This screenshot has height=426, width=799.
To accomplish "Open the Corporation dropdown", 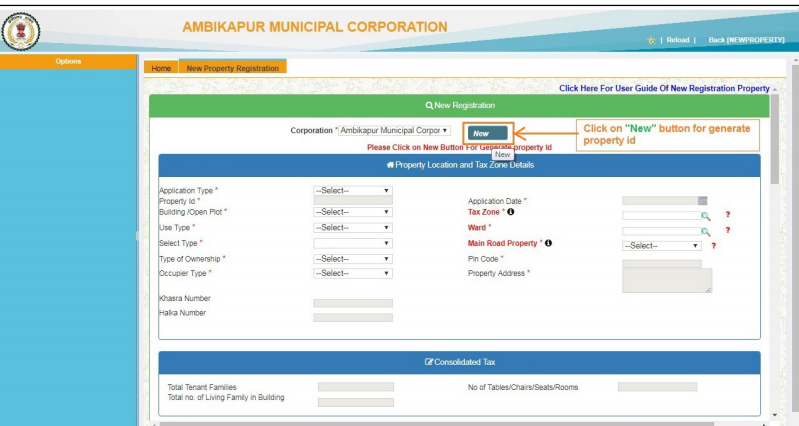I will click(394, 130).
